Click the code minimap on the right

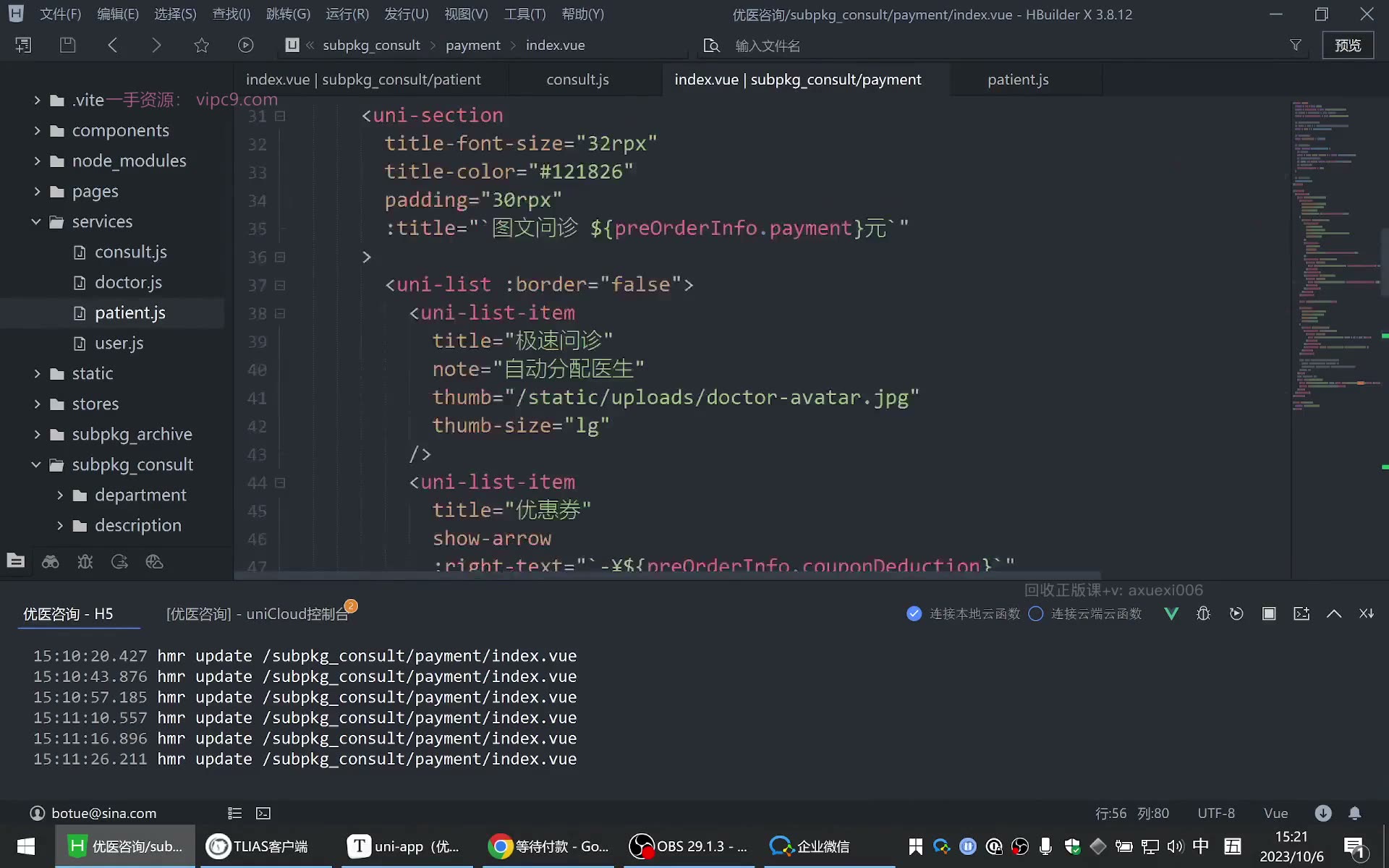coord(1335,256)
